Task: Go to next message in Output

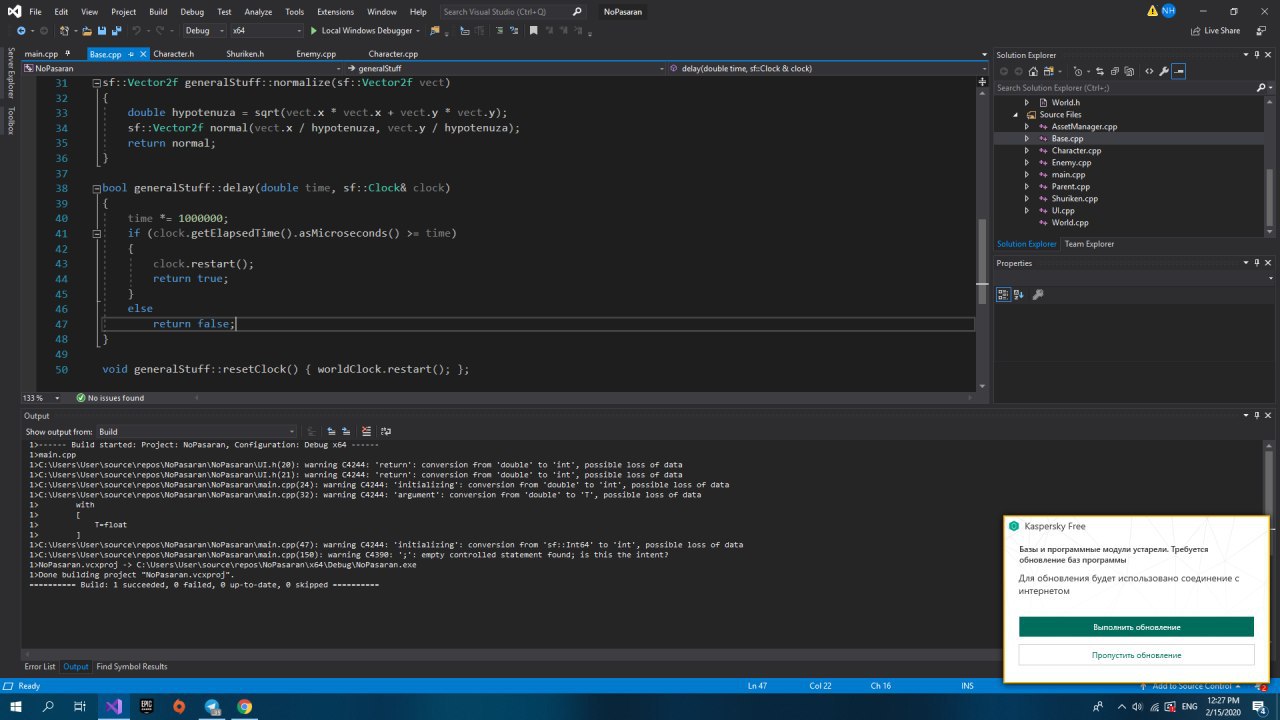Action: point(346,431)
